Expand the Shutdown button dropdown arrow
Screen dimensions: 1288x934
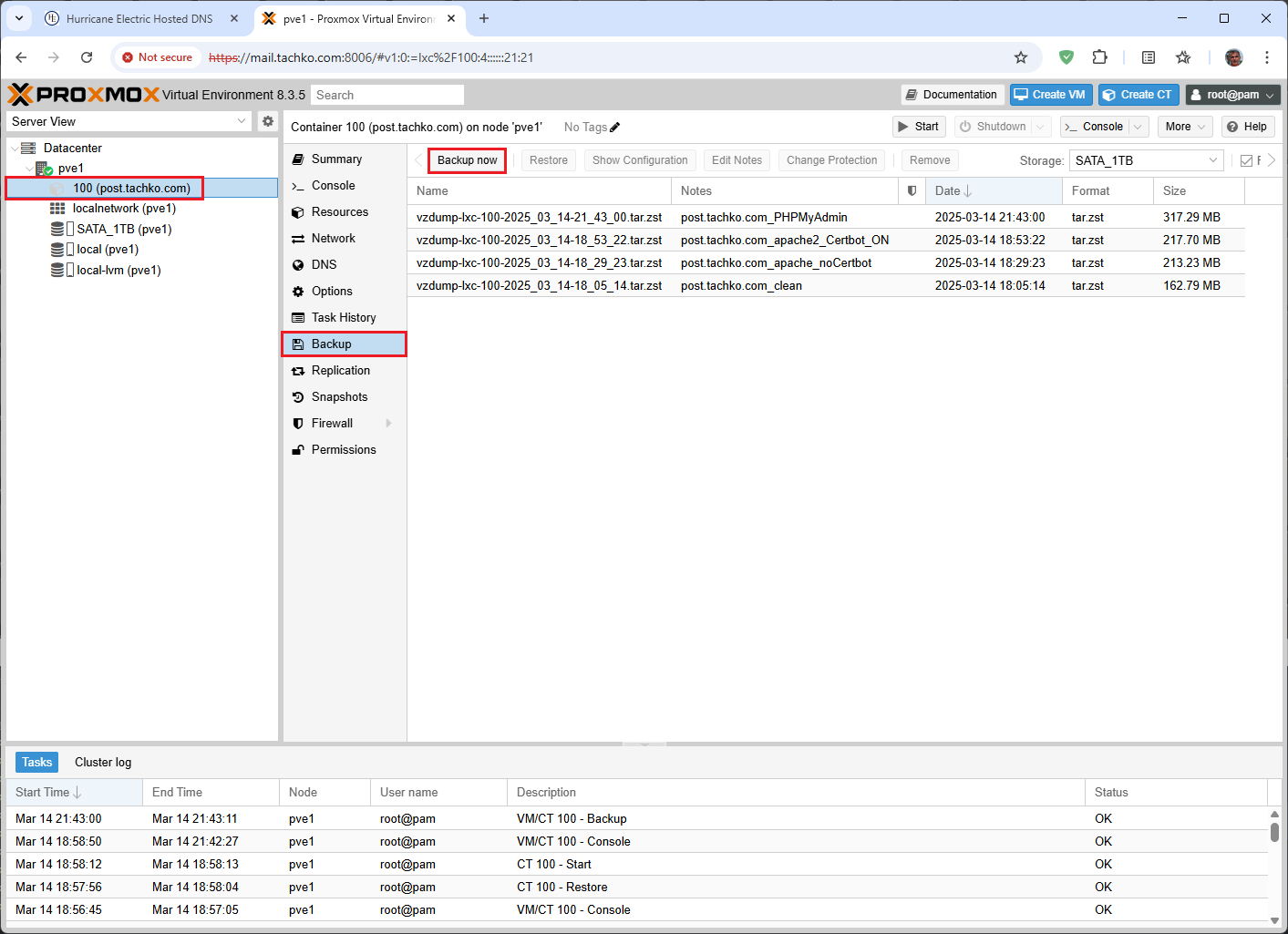click(x=1041, y=127)
